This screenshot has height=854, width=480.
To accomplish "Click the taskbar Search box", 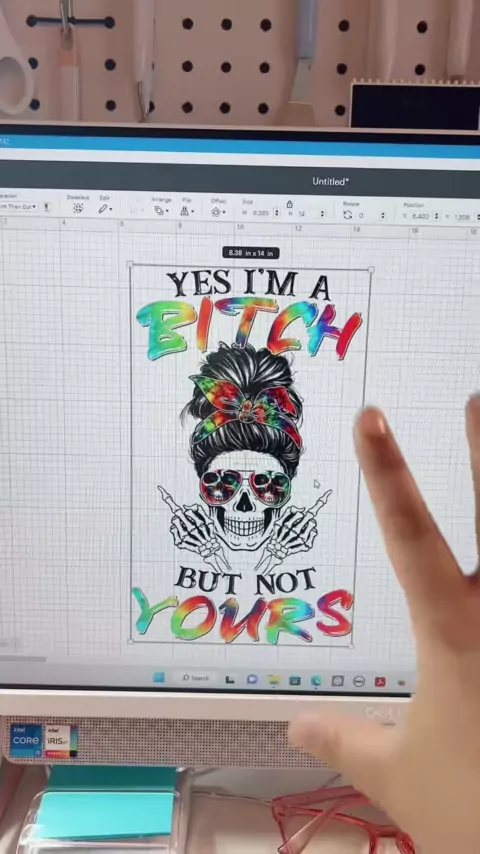I will 196,678.
